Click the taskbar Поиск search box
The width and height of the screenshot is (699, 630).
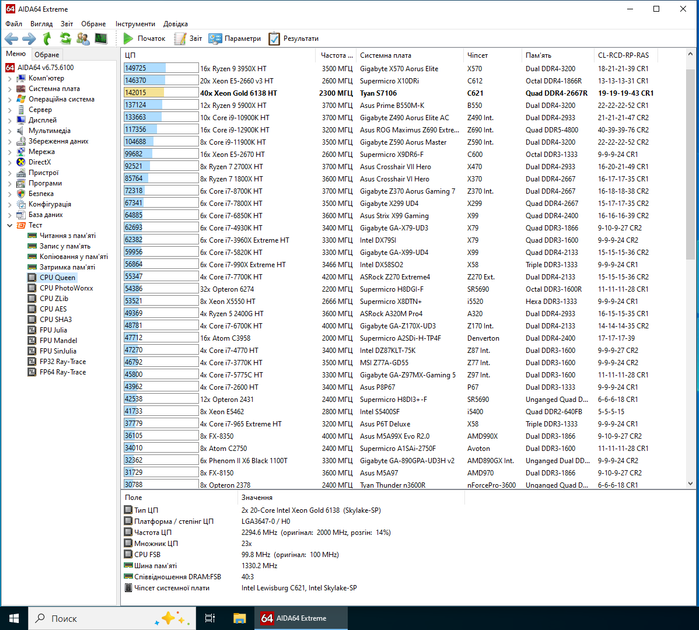click(112, 618)
